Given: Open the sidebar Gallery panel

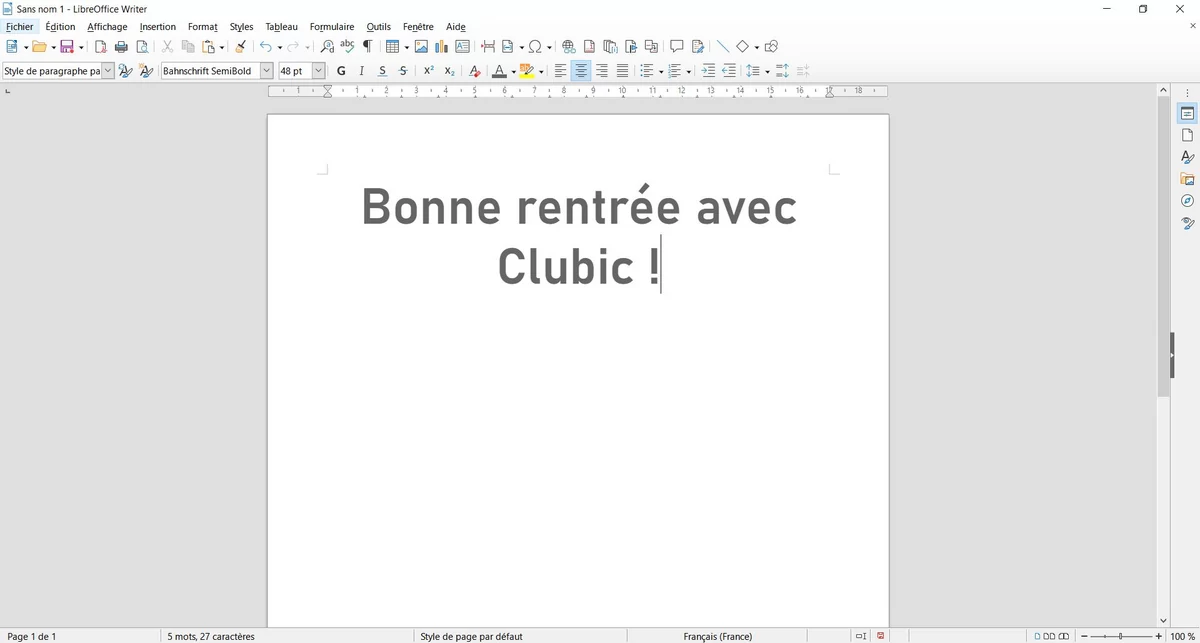Looking at the screenshot, I should point(1187,179).
